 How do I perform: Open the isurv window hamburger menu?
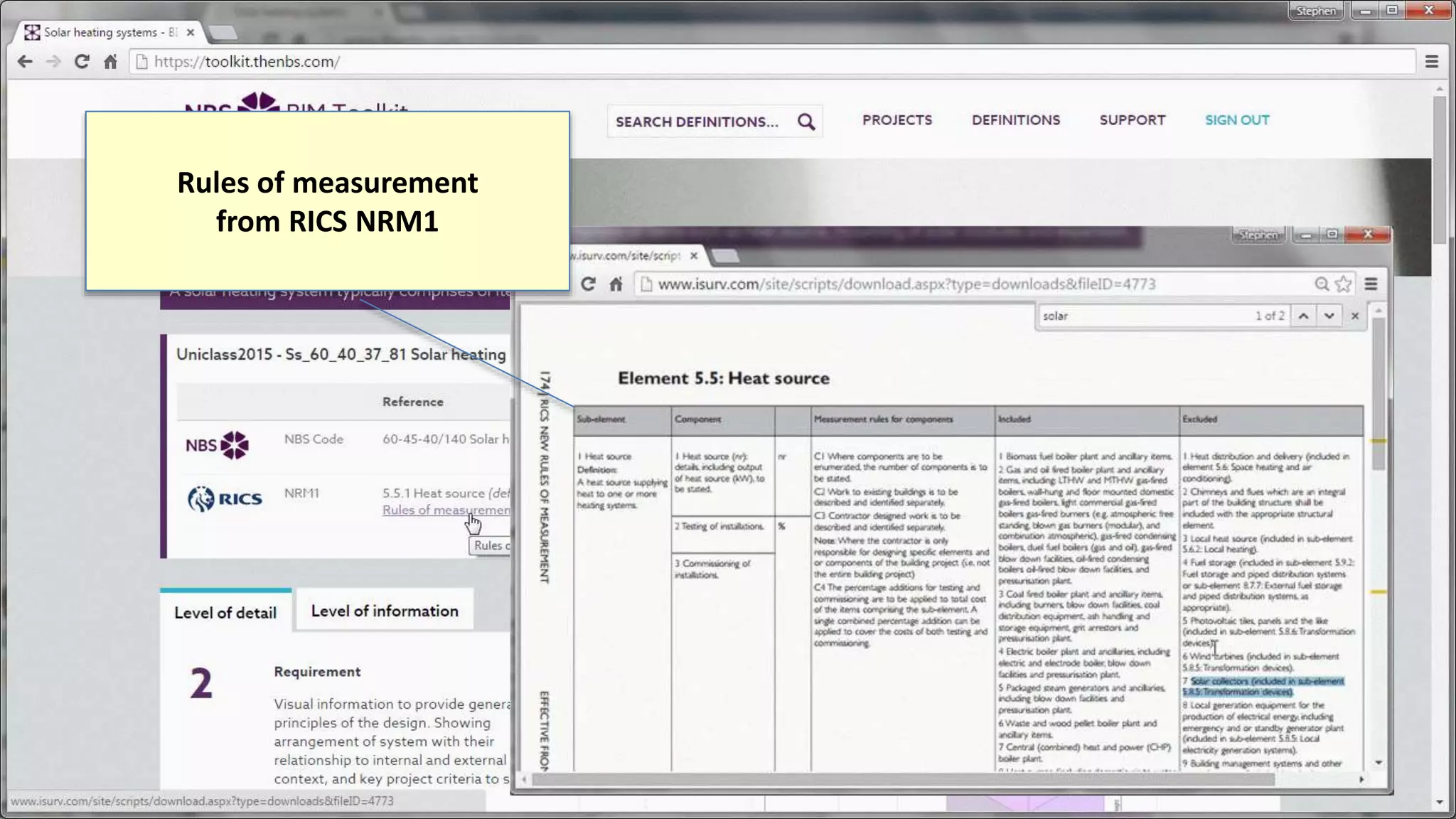pyautogui.click(x=1371, y=284)
